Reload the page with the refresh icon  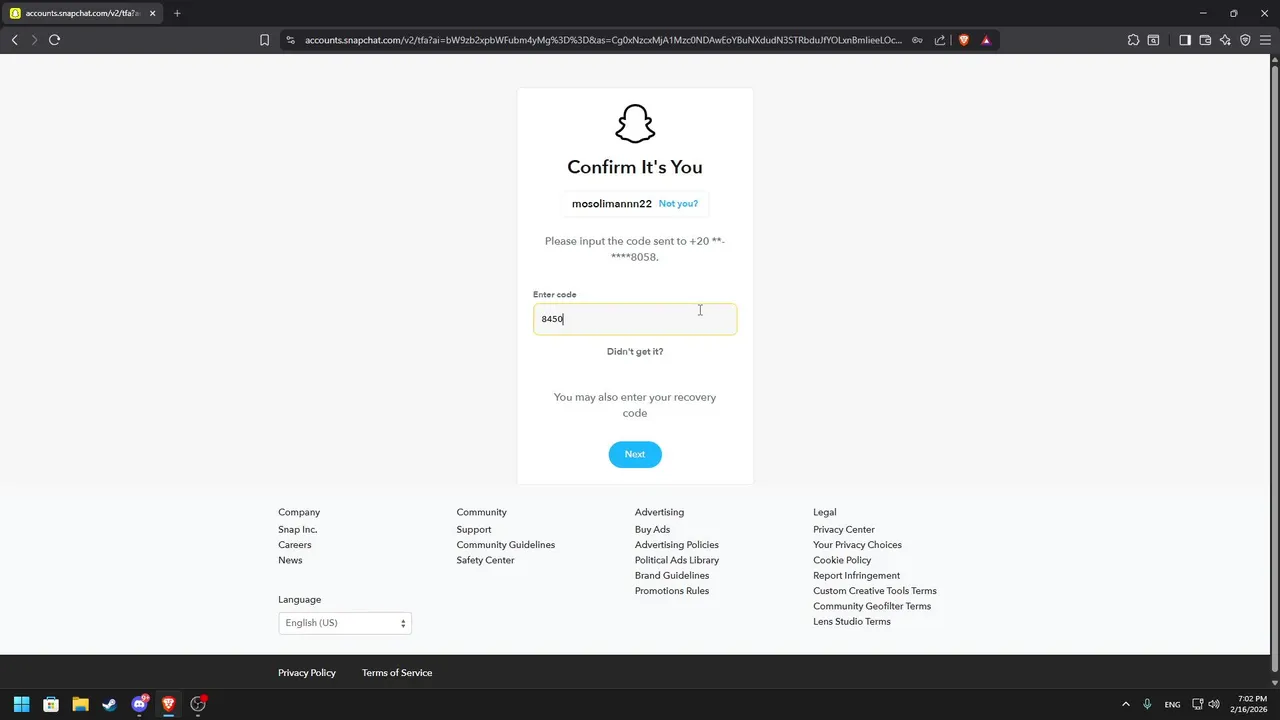click(55, 40)
